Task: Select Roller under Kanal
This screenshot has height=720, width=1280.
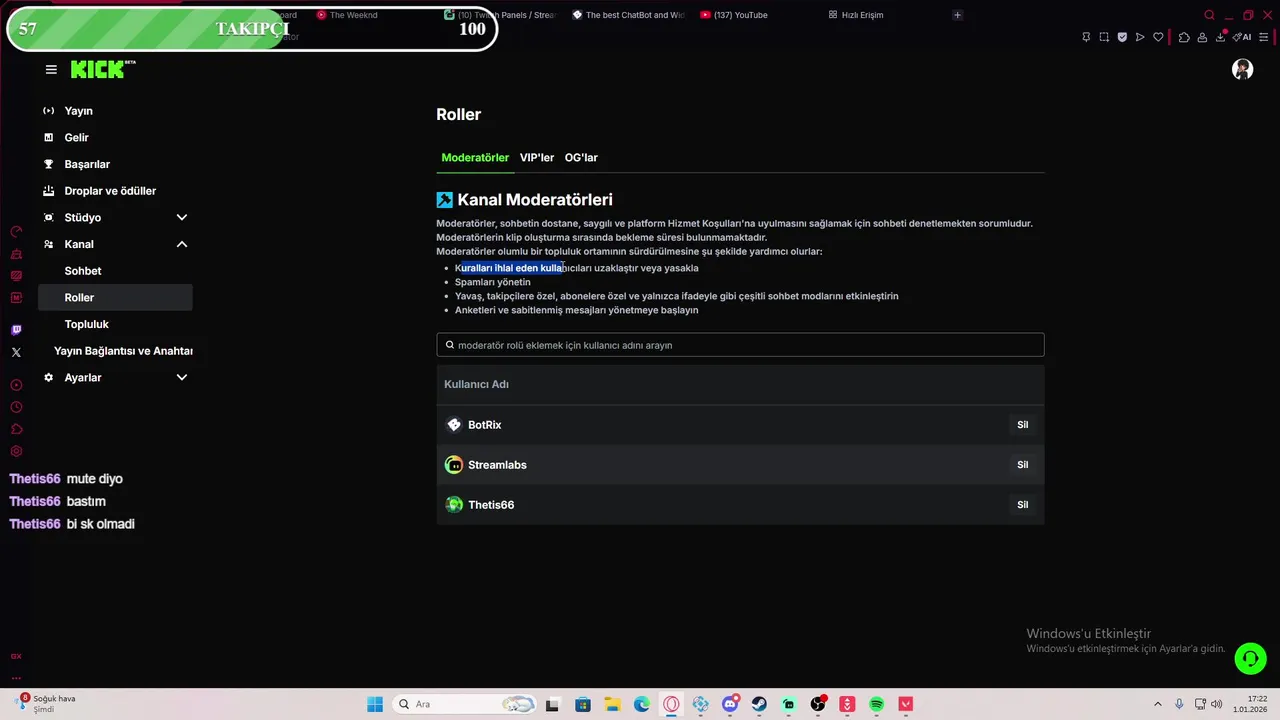Action: point(115,297)
